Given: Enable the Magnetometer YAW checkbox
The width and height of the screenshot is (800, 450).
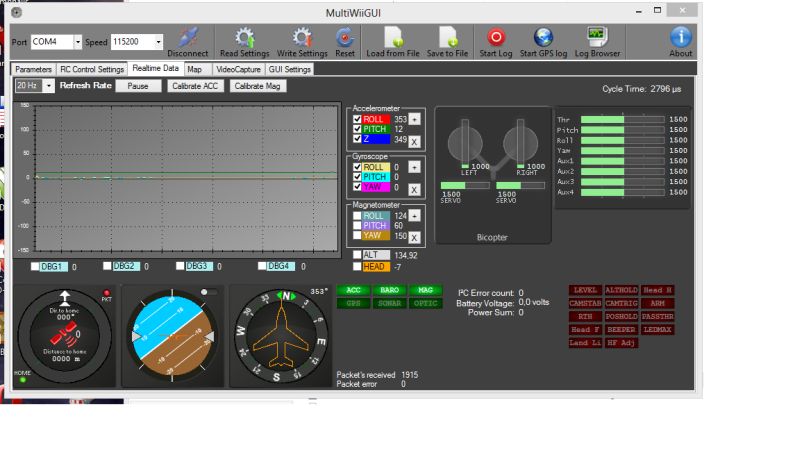Looking at the screenshot, I should (357, 236).
